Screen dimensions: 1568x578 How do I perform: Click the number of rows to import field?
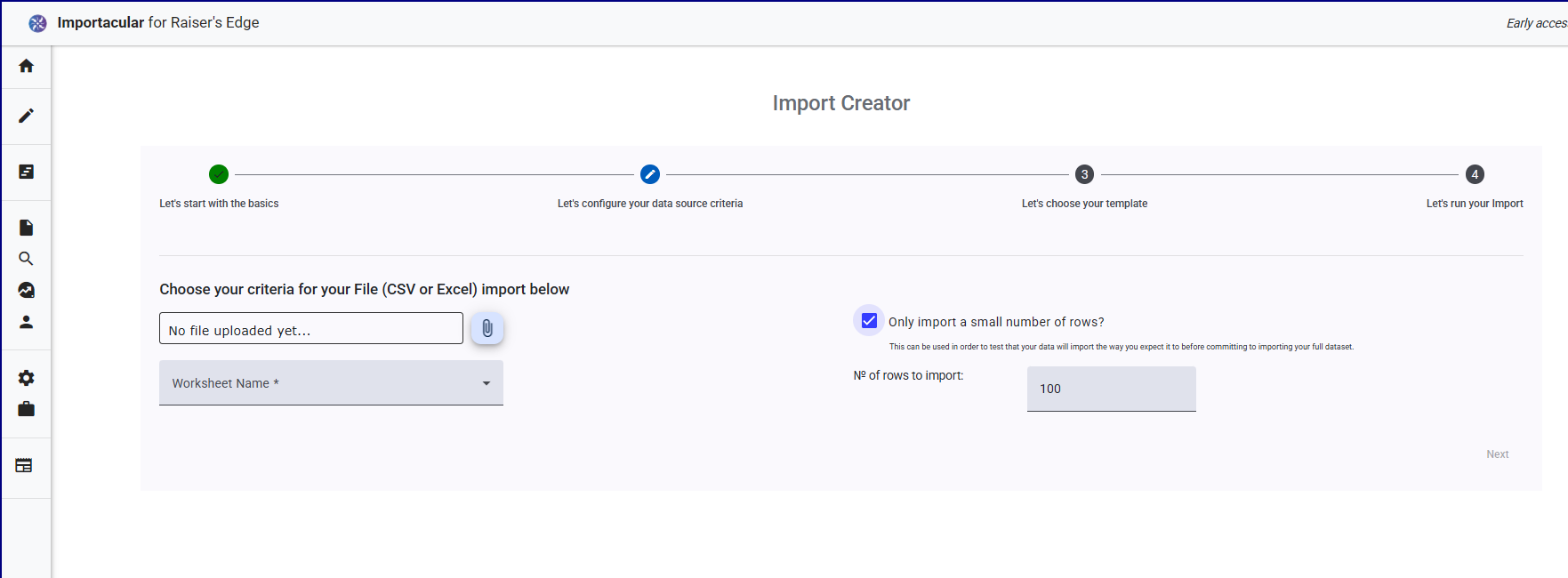tap(1111, 389)
